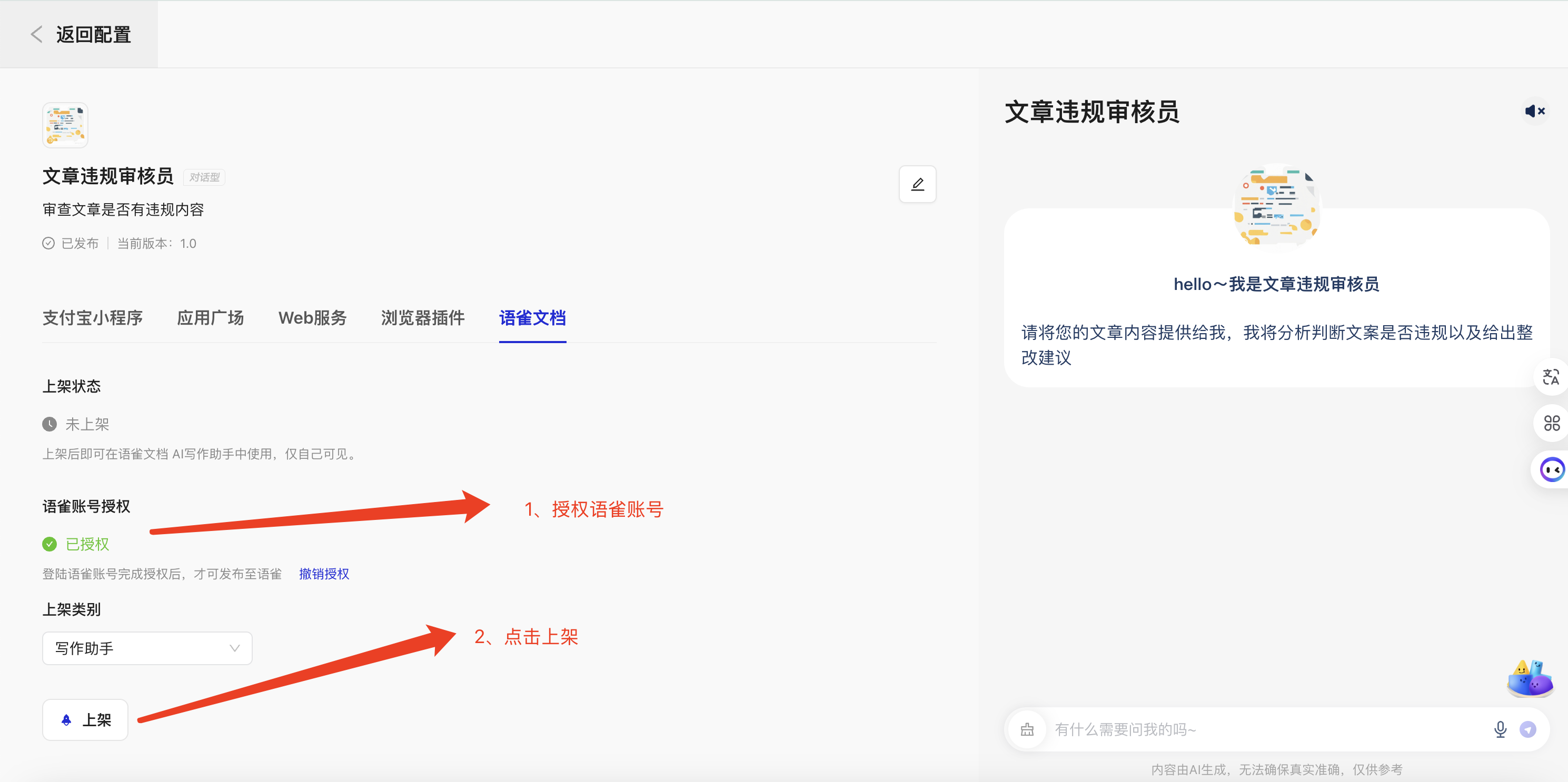Image resolution: width=1568 pixels, height=782 pixels.
Task: Toggle the mute speaker icon
Action: [x=1534, y=111]
